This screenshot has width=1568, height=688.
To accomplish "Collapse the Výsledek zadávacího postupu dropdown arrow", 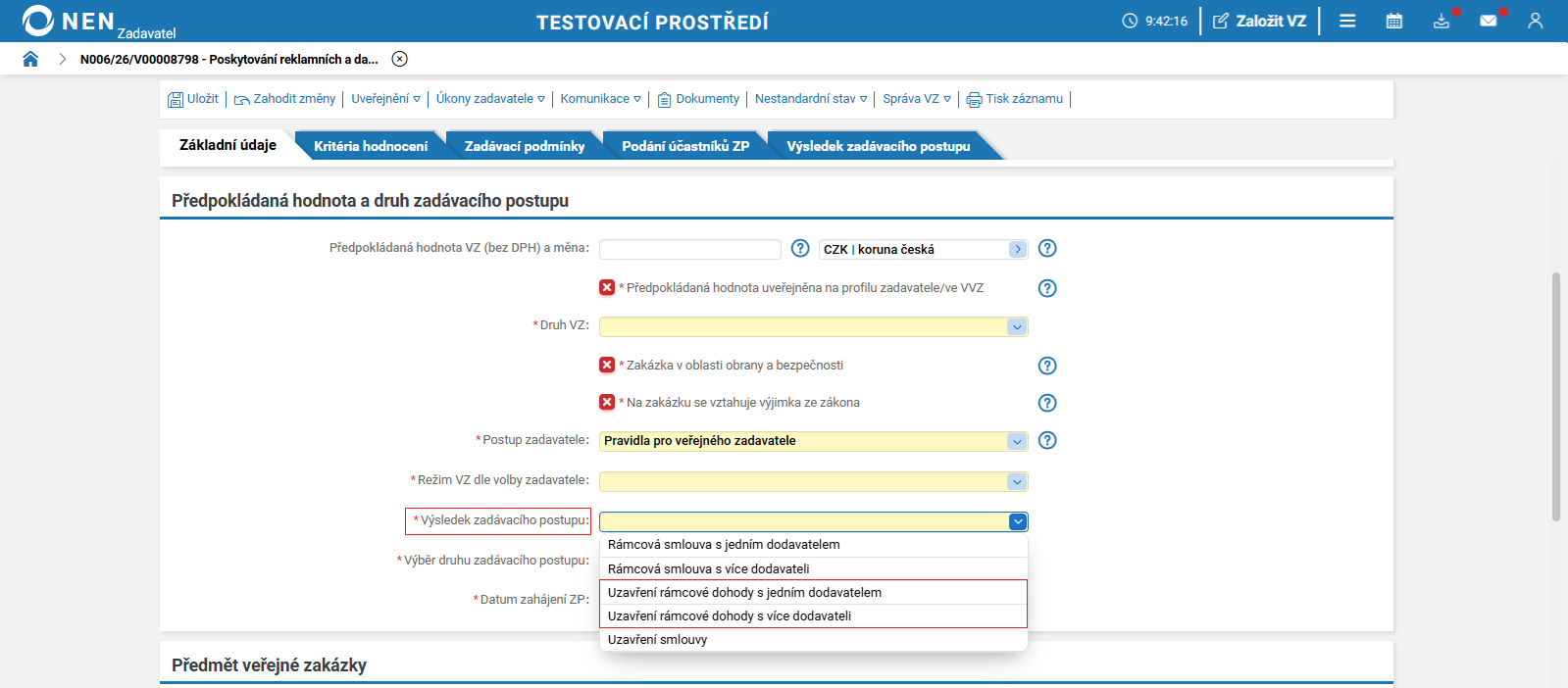I will 1018,521.
